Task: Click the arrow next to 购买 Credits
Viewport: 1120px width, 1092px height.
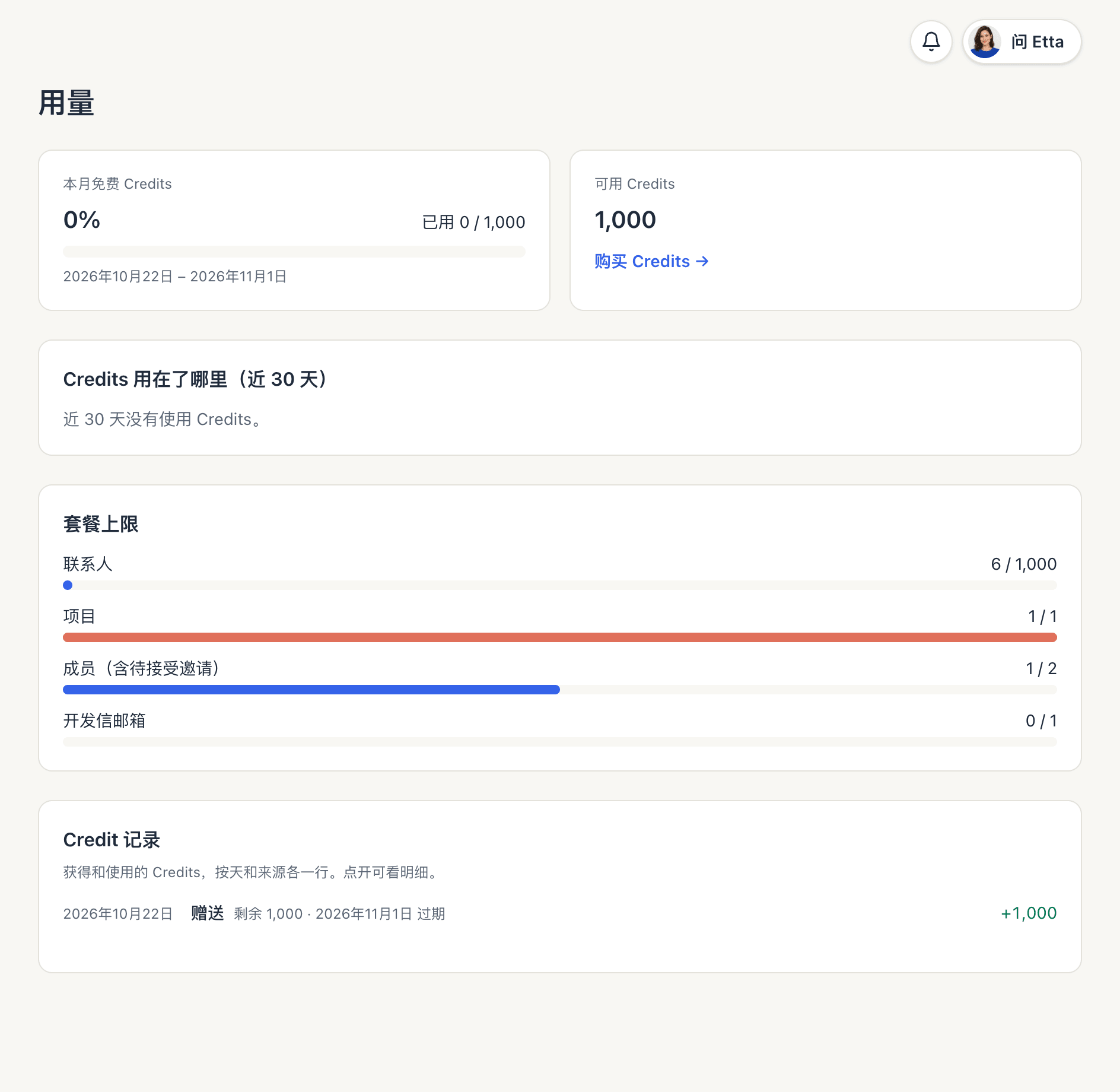Action: tap(702, 261)
